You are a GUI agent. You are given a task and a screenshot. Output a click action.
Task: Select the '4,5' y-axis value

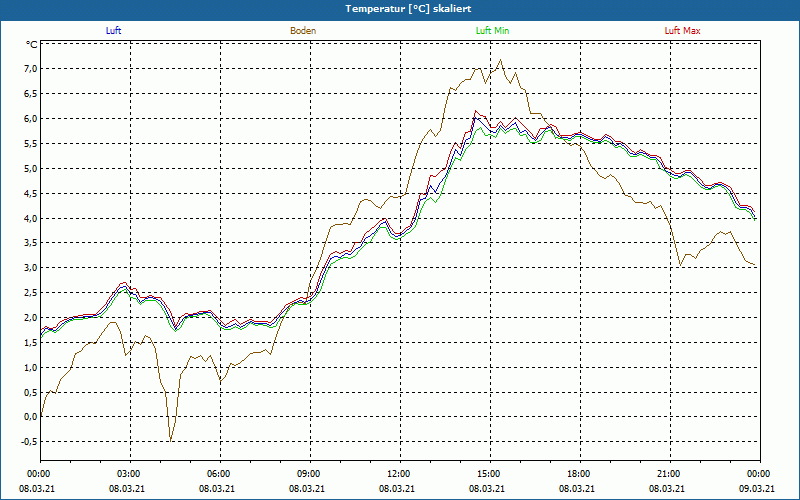click(x=31, y=193)
